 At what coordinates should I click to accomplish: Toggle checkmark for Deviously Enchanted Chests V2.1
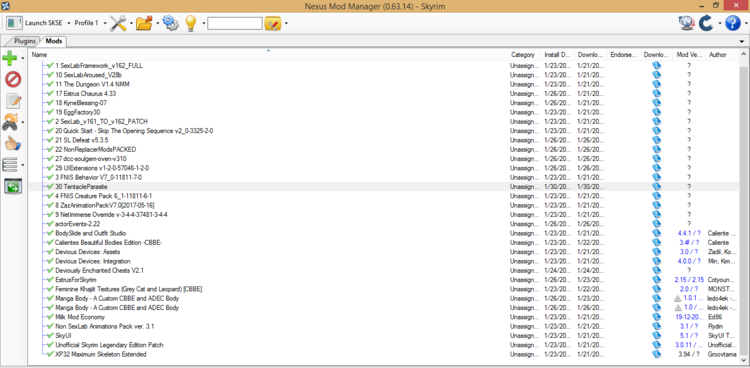(x=50, y=270)
